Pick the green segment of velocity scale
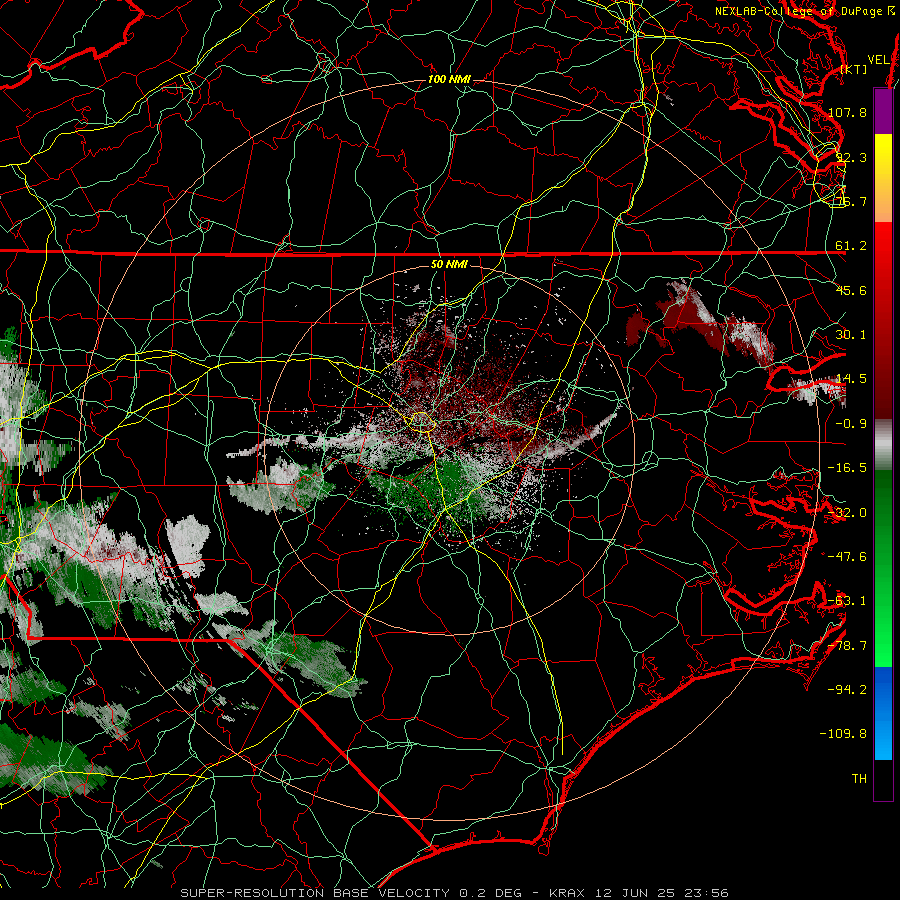The image size is (900, 900). coord(883,569)
